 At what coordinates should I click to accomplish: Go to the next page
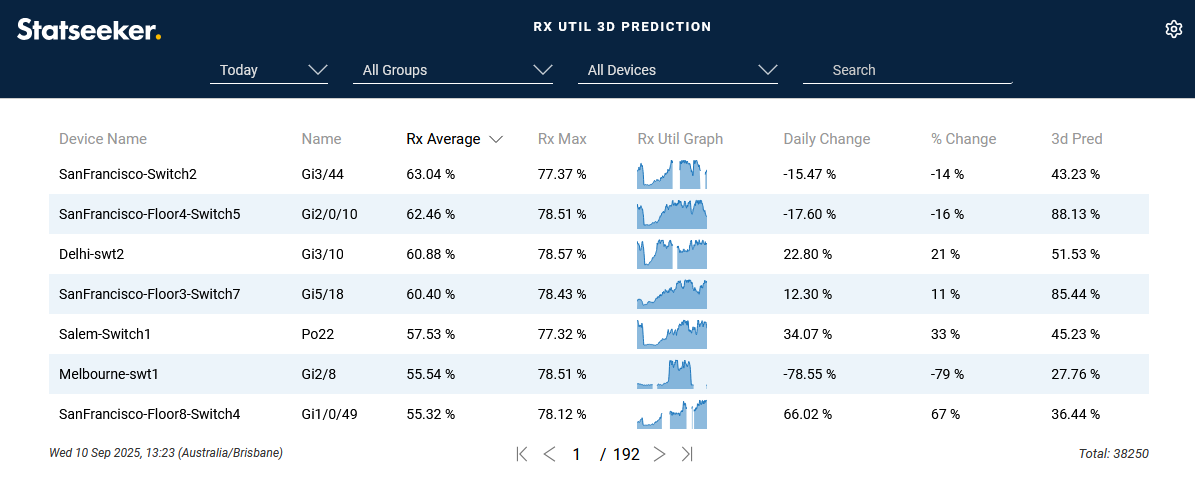coord(659,454)
